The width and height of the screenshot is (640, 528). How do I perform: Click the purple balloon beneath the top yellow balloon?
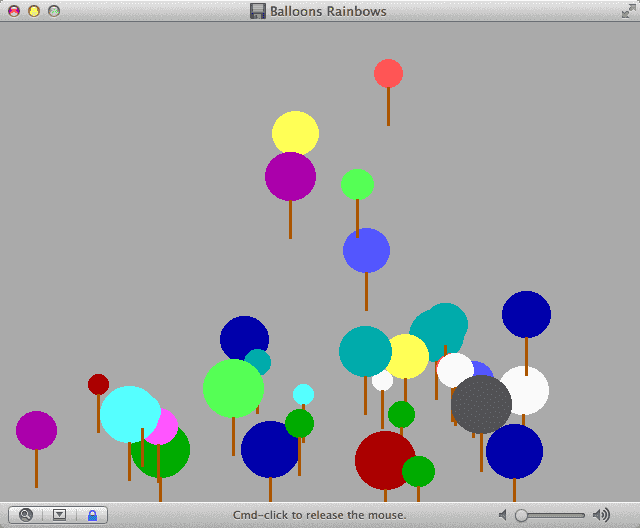coord(290,177)
